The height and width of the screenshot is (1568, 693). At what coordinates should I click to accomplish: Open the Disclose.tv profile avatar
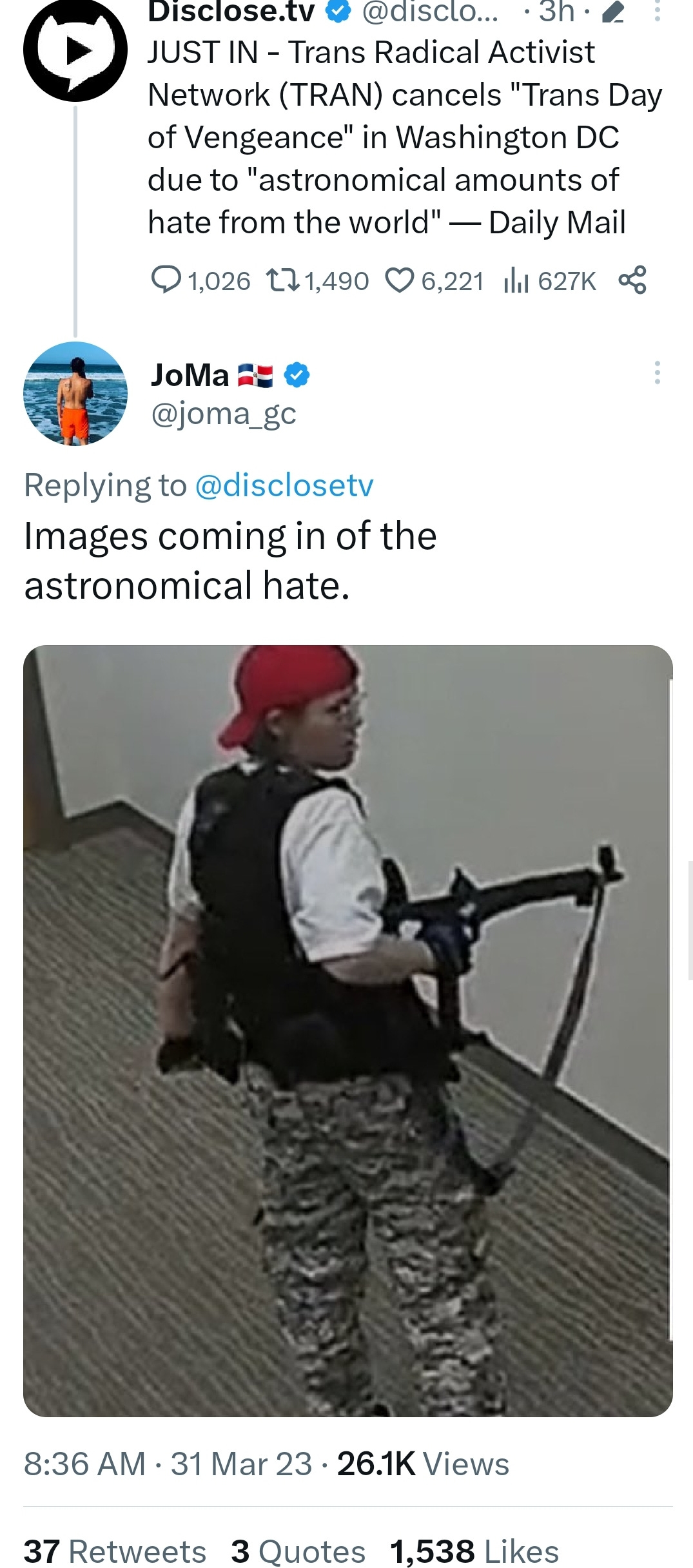click(75, 49)
